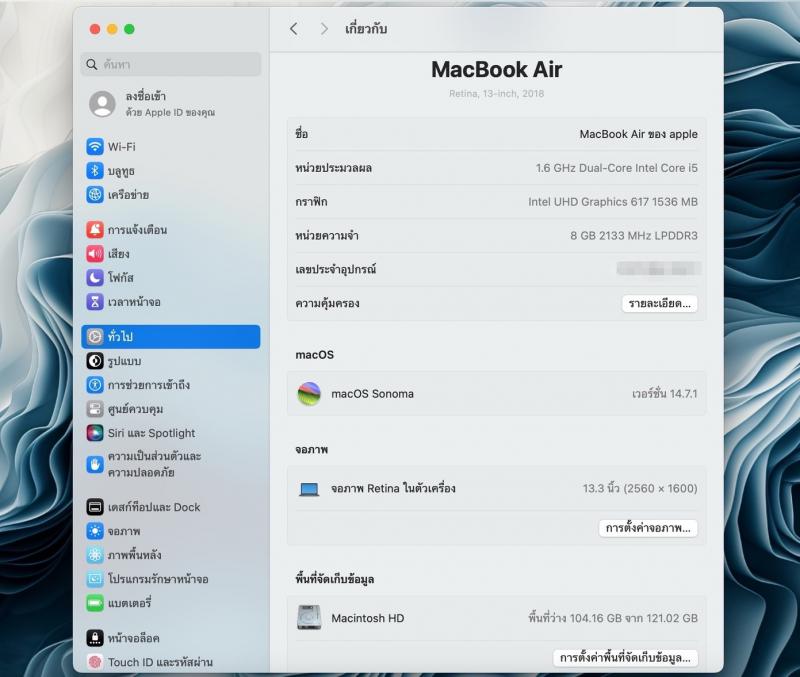The width and height of the screenshot is (800, 677).
Task: Close the window with red button
Action: click(x=95, y=29)
